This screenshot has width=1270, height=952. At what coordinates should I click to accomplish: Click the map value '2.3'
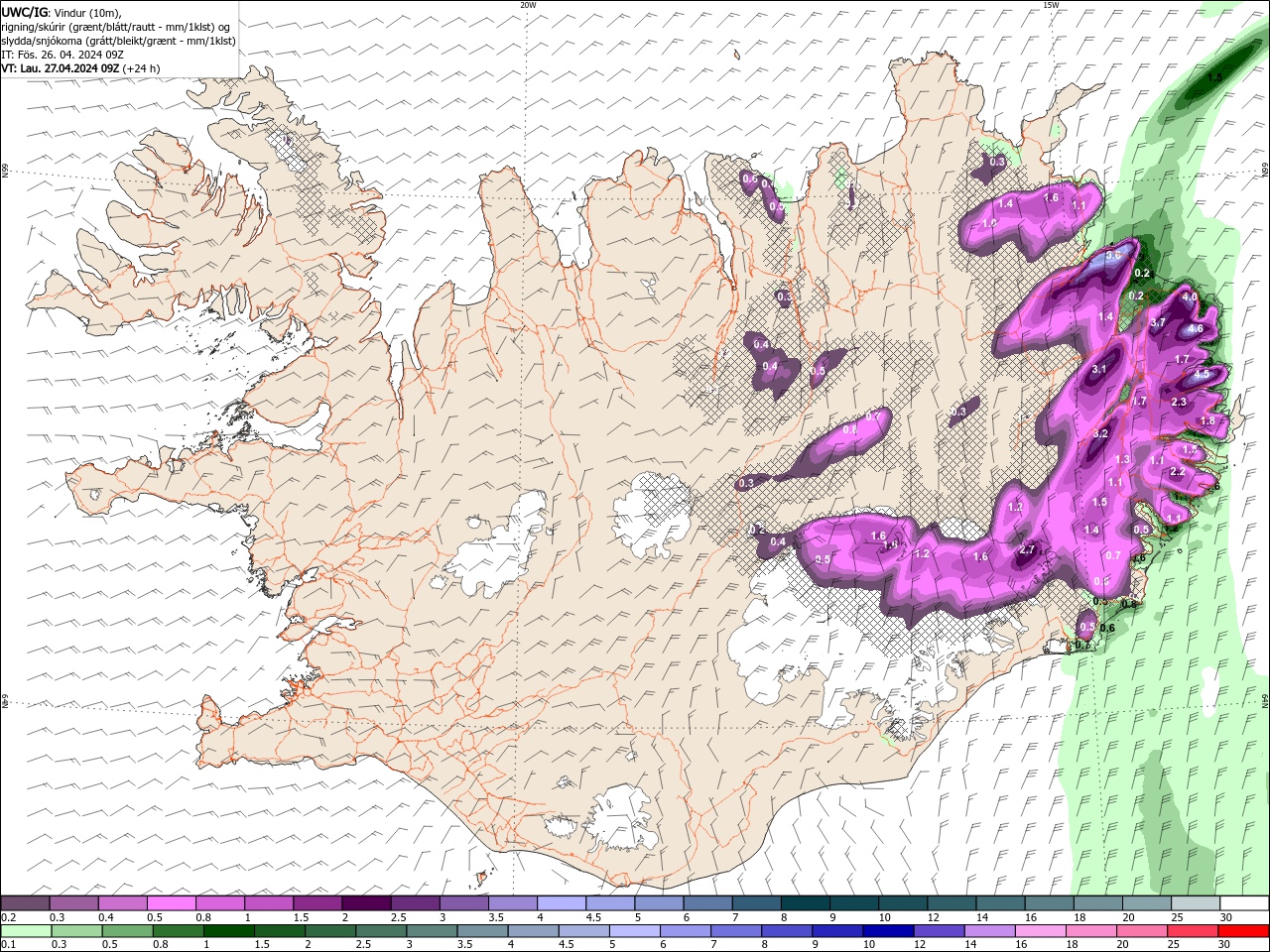pyautogui.click(x=1179, y=402)
